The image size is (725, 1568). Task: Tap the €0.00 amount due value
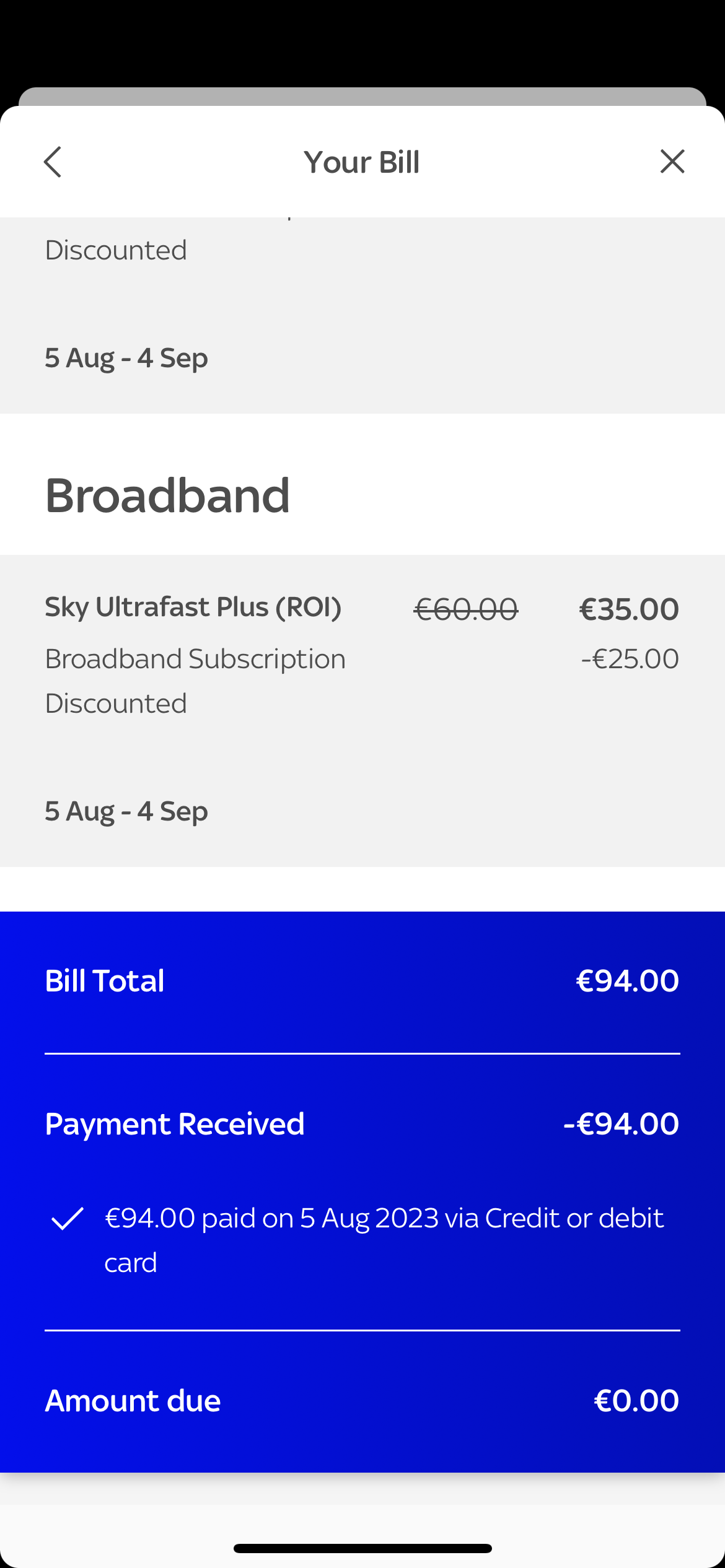[x=636, y=1400]
